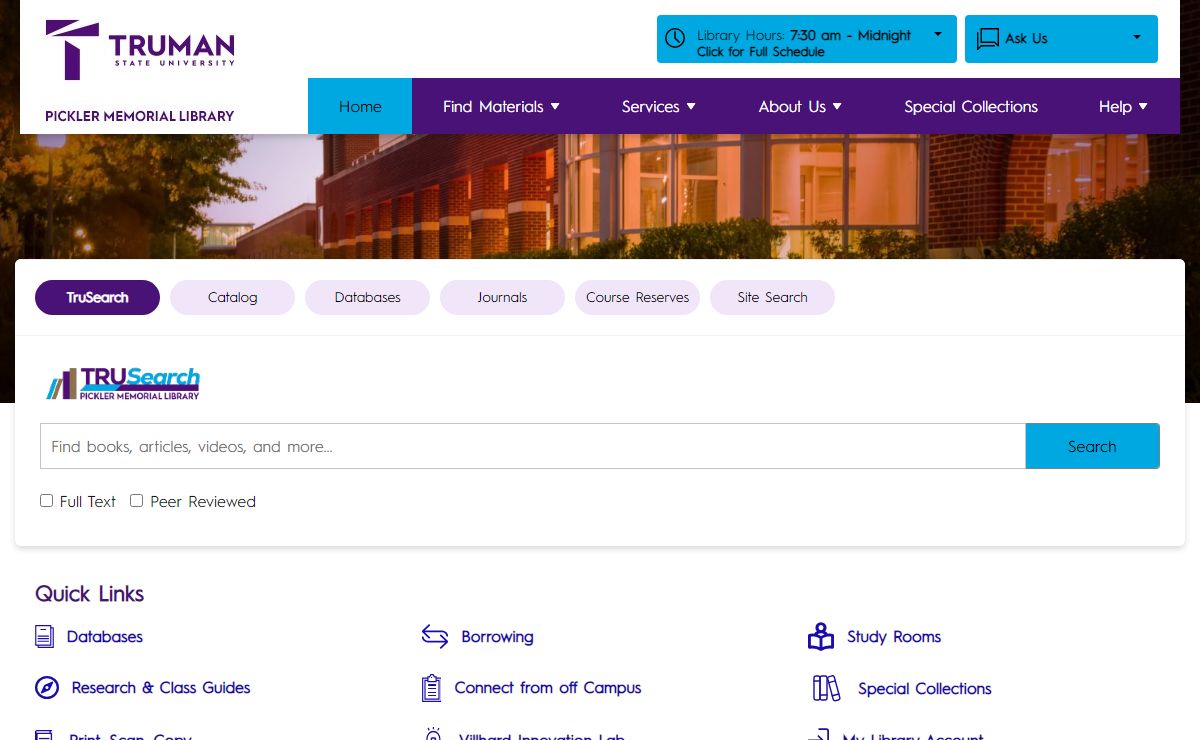Click Click for Full Schedule text
The image size is (1200, 740).
click(x=761, y=52)
